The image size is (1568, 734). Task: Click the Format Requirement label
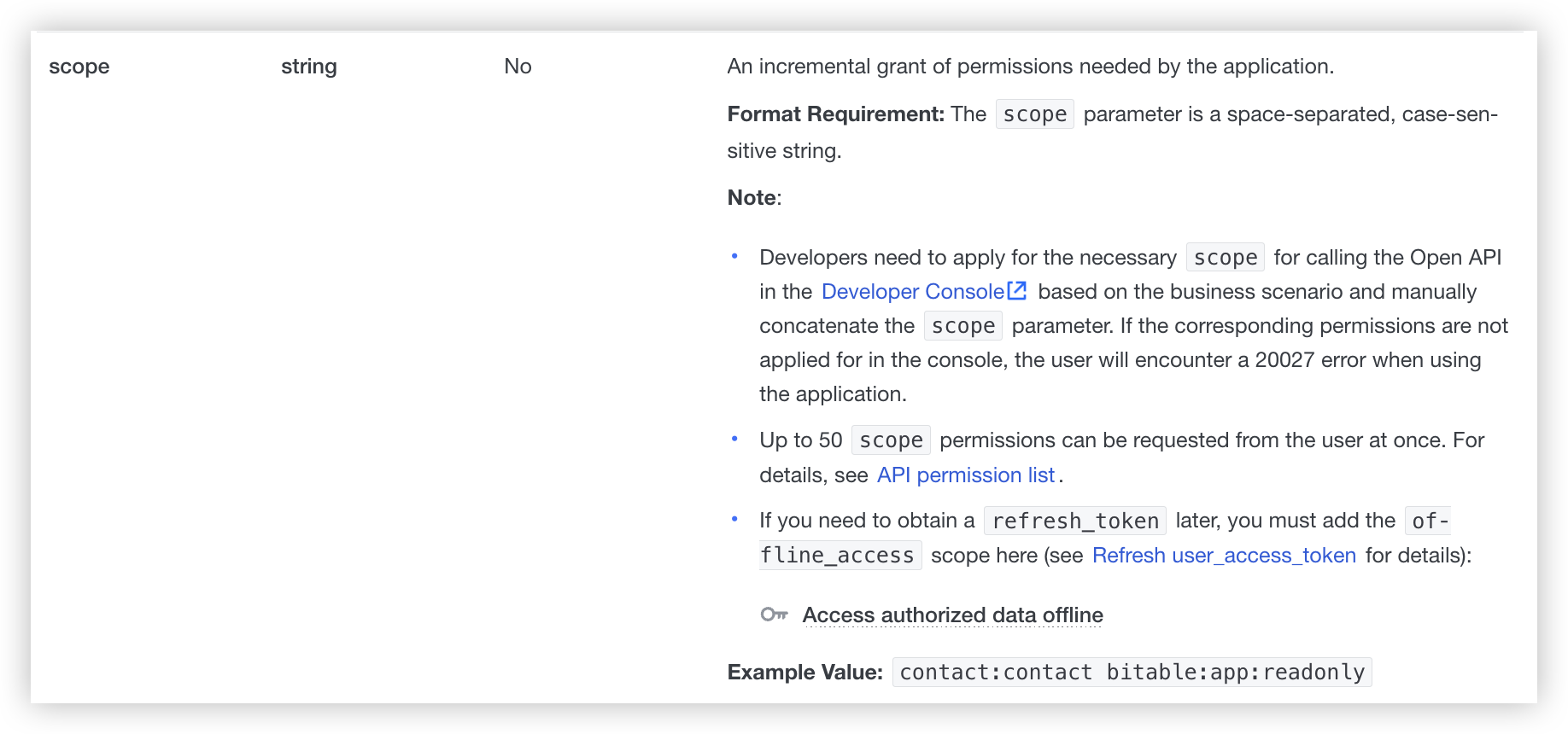click(x=836, y=114)
